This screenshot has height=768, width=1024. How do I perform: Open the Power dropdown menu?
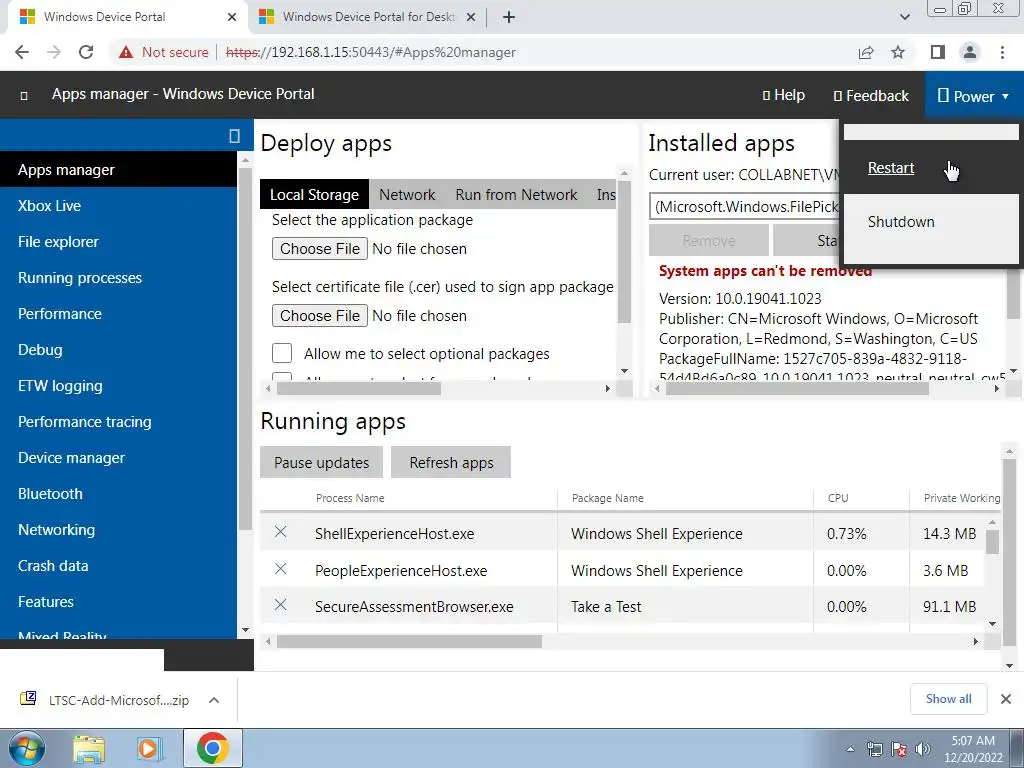pyautogui.click(x=974, y=95)
